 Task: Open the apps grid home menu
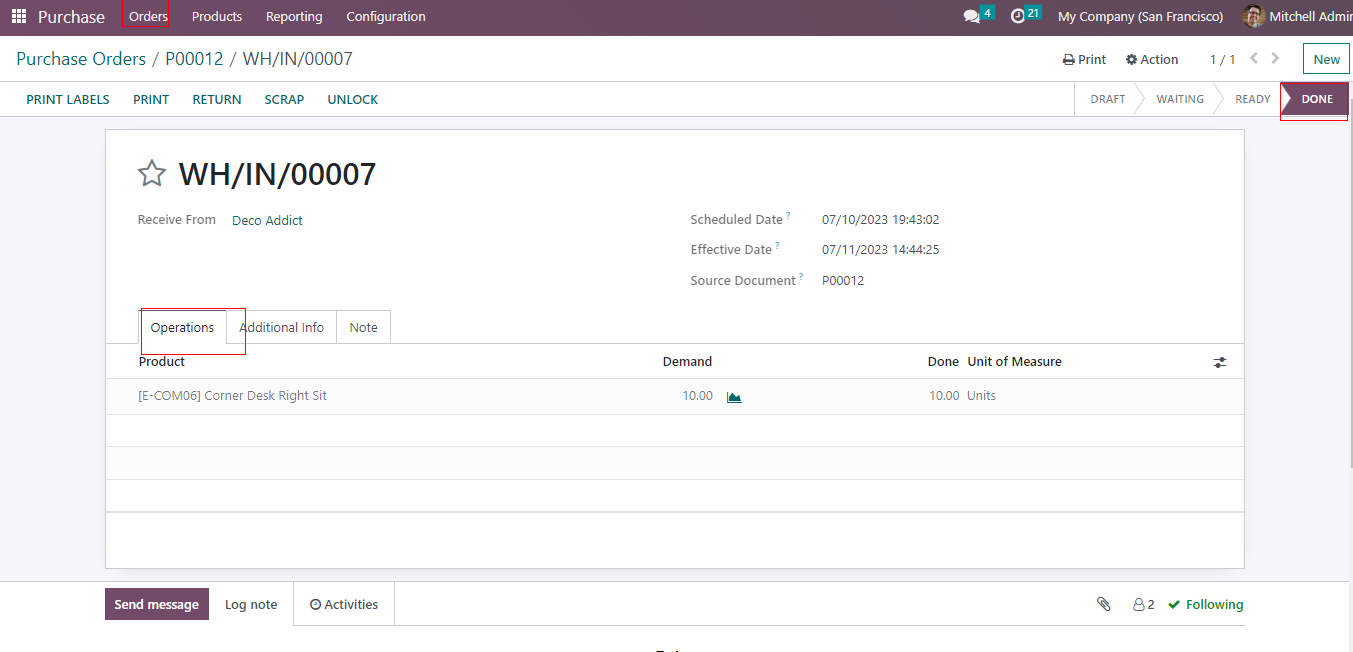[x=19, y=17]
